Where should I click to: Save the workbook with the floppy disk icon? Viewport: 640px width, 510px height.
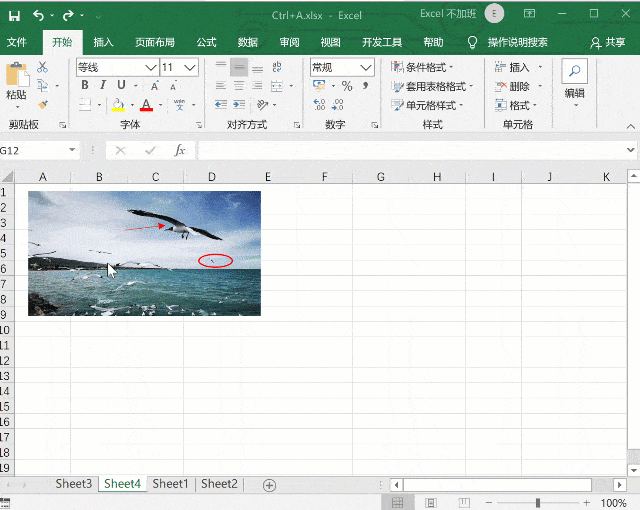click(14, 16)
